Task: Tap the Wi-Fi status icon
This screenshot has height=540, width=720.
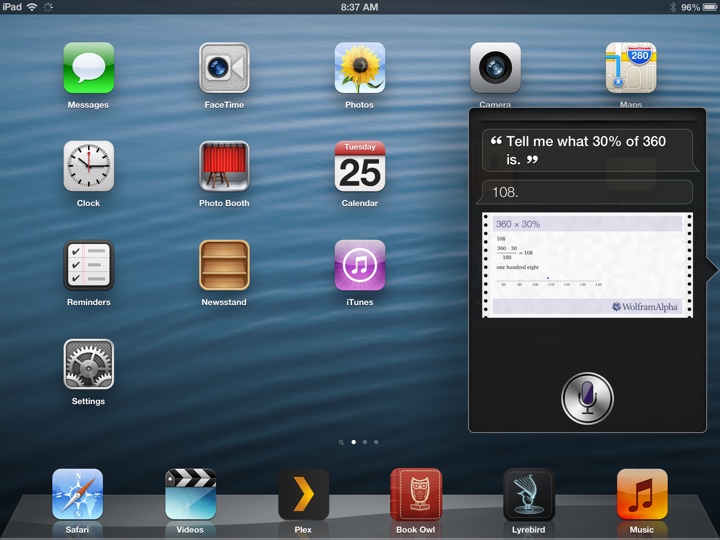Action: pos(32,7)
